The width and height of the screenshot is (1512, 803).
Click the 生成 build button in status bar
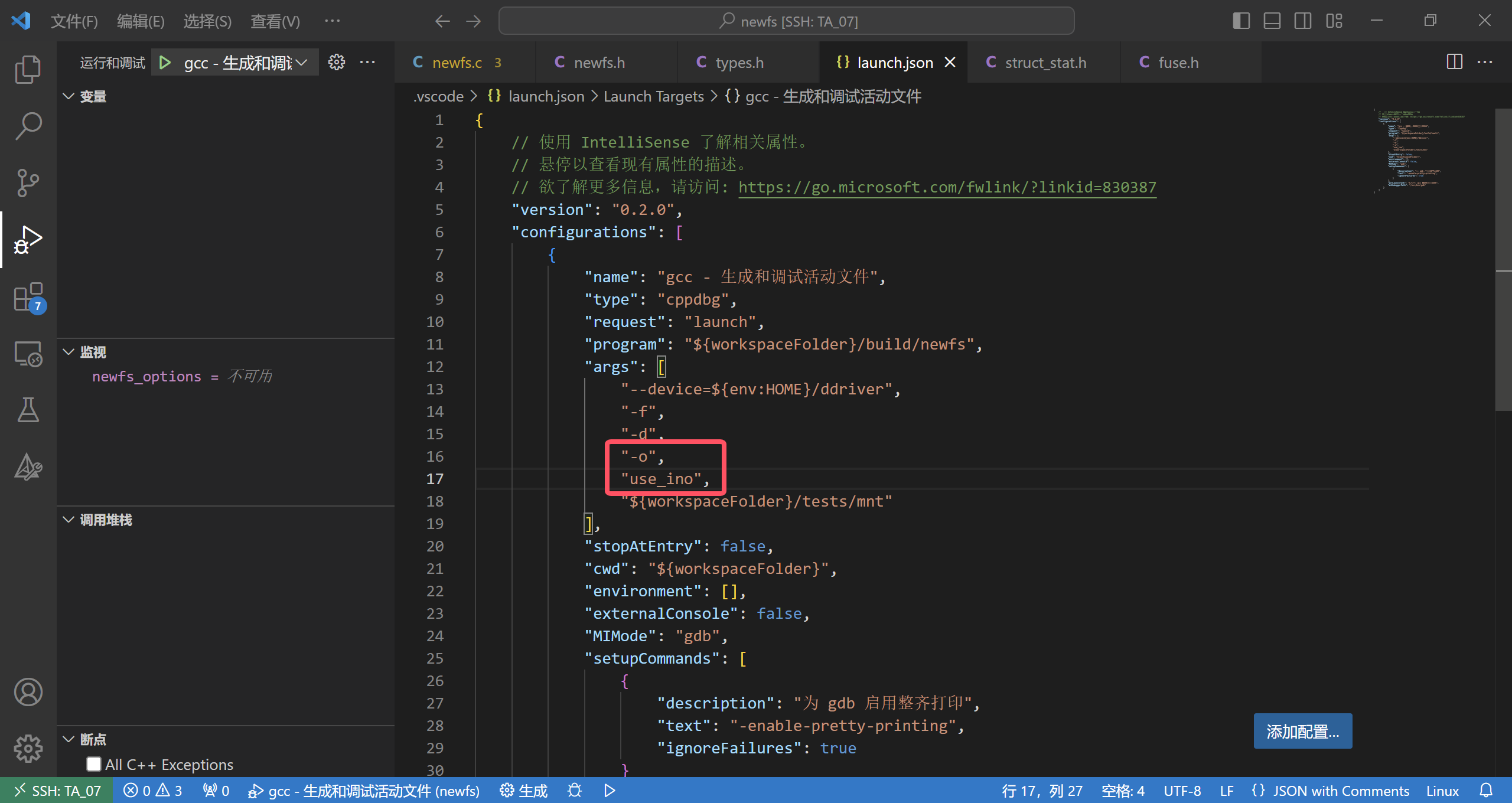[x=523, y=791]
